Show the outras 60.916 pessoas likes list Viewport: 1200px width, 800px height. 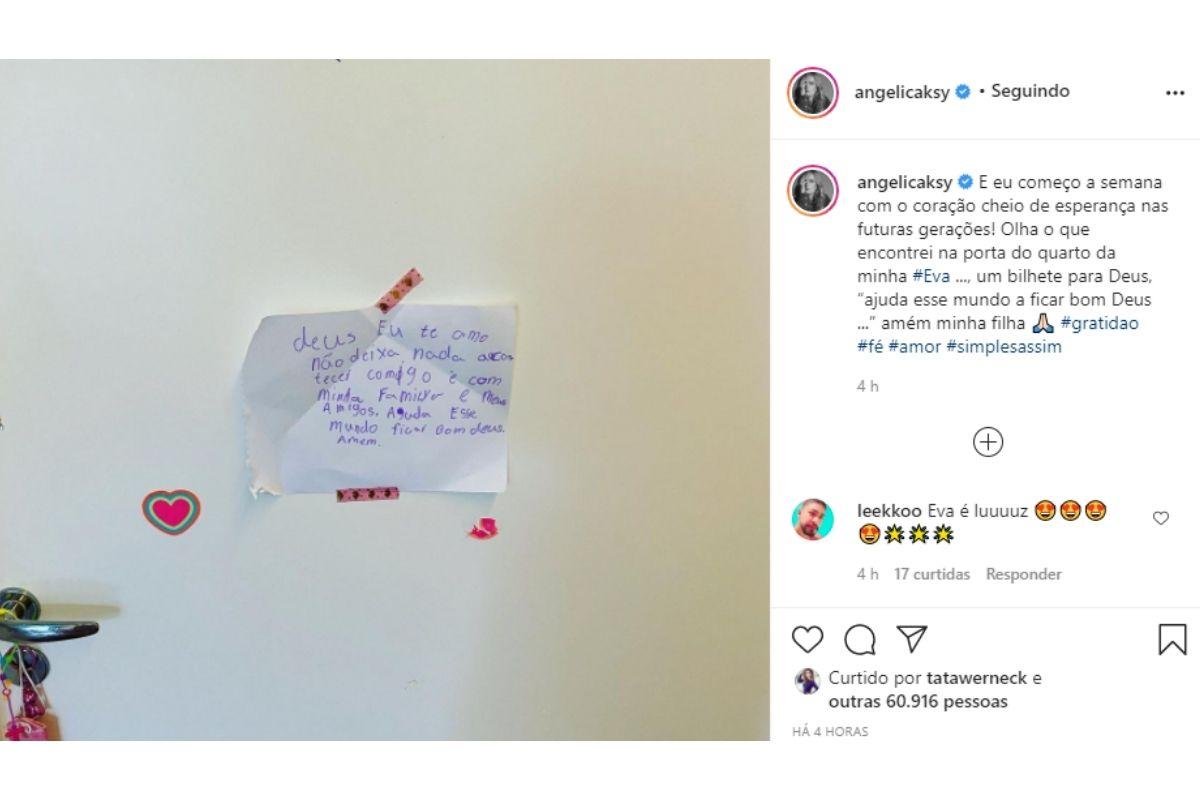click(x=918, y=702)
